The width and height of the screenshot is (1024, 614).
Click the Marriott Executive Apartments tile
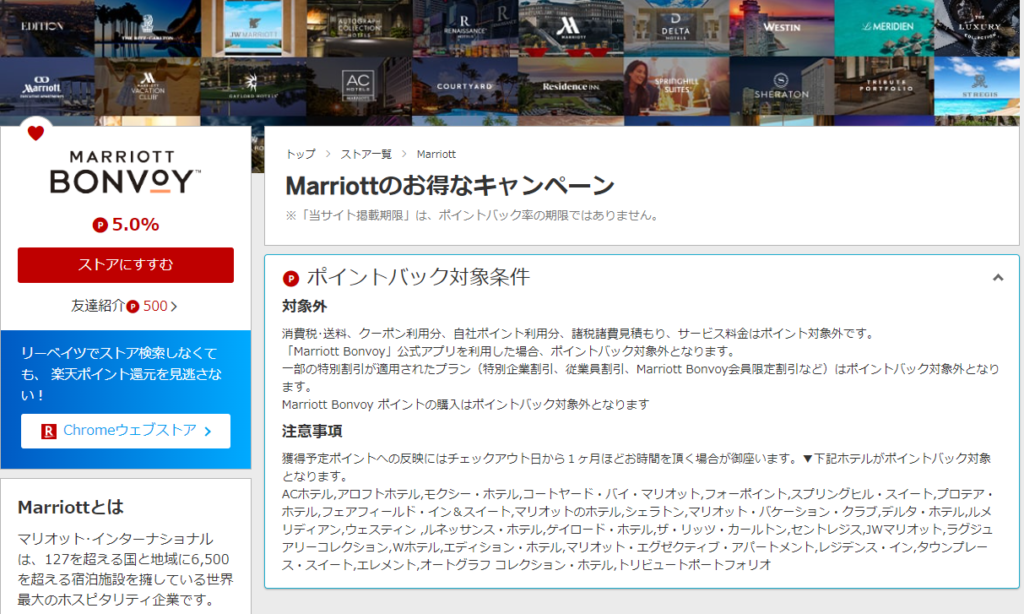coord(47,86)
